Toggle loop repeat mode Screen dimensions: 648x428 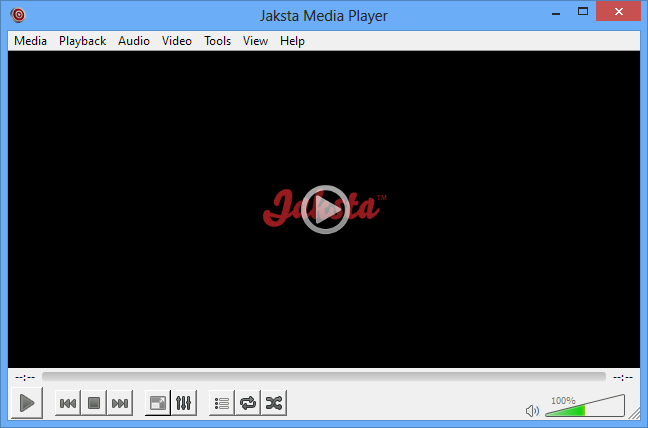(x=248, y=403)
